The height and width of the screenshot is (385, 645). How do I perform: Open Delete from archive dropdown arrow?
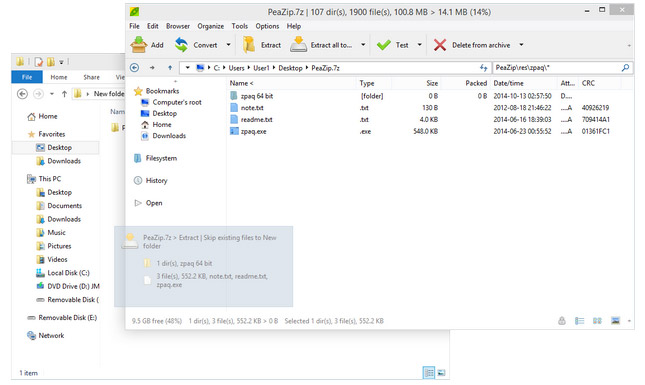pyautogui.click(x=521, y=45)
